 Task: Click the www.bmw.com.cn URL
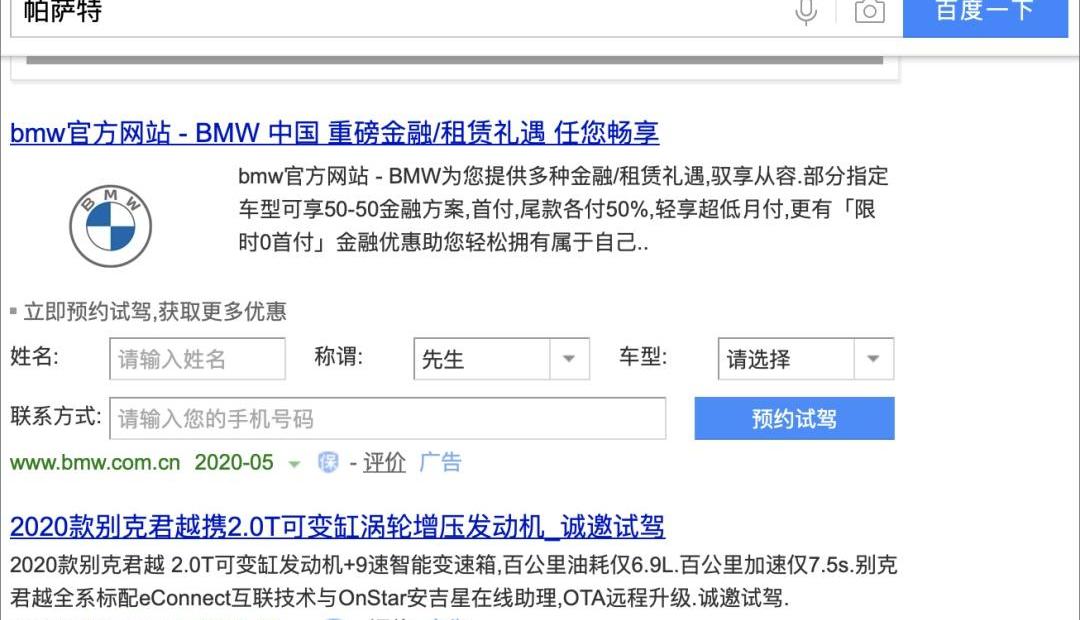coord(95,462)
